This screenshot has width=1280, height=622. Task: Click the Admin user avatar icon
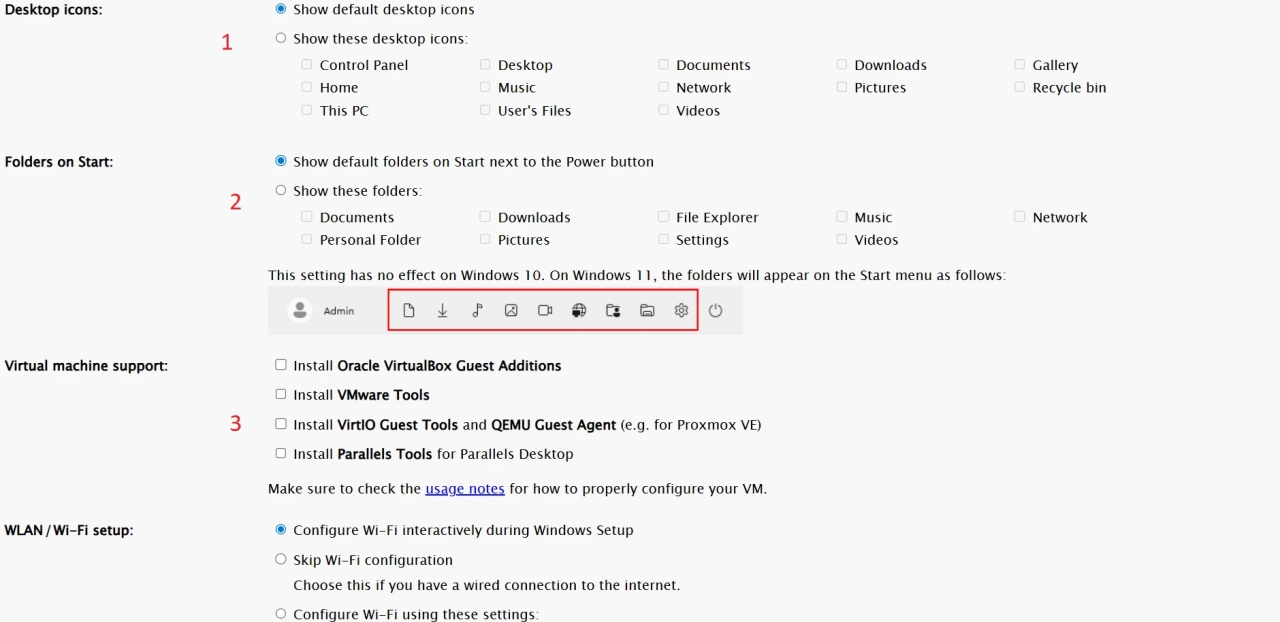point(300,311)
